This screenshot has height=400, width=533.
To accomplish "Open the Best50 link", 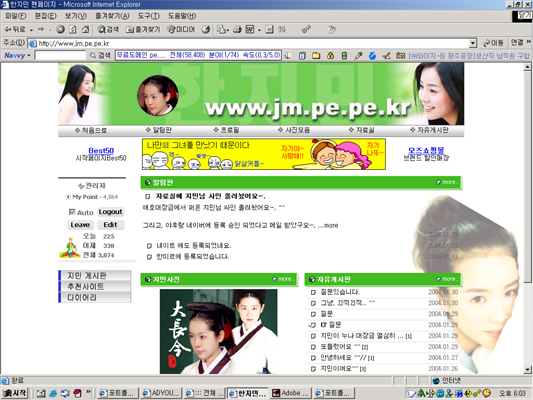I will click(101, 151).
